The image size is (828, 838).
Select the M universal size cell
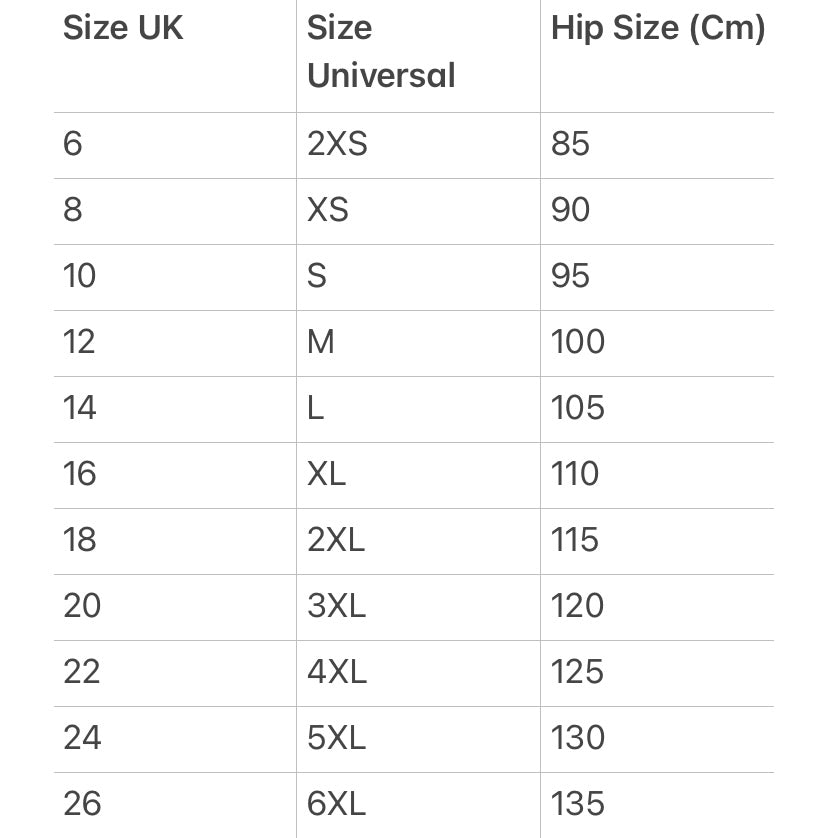pyautogui.click(x=321, y=342)
